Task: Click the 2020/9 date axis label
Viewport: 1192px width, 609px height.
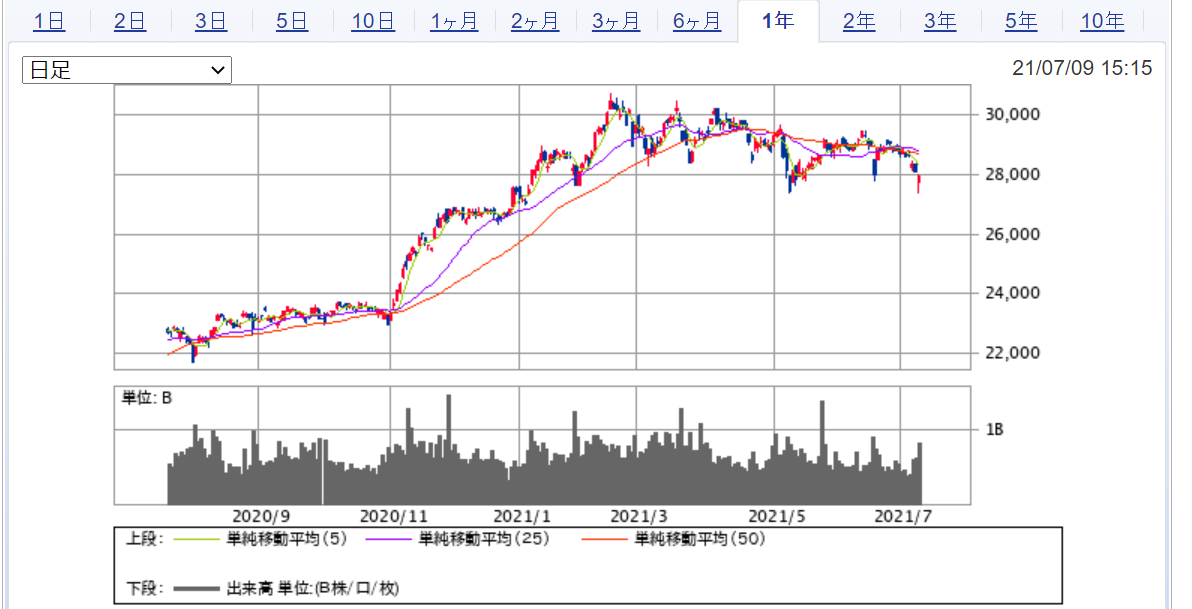Action: 261,516
